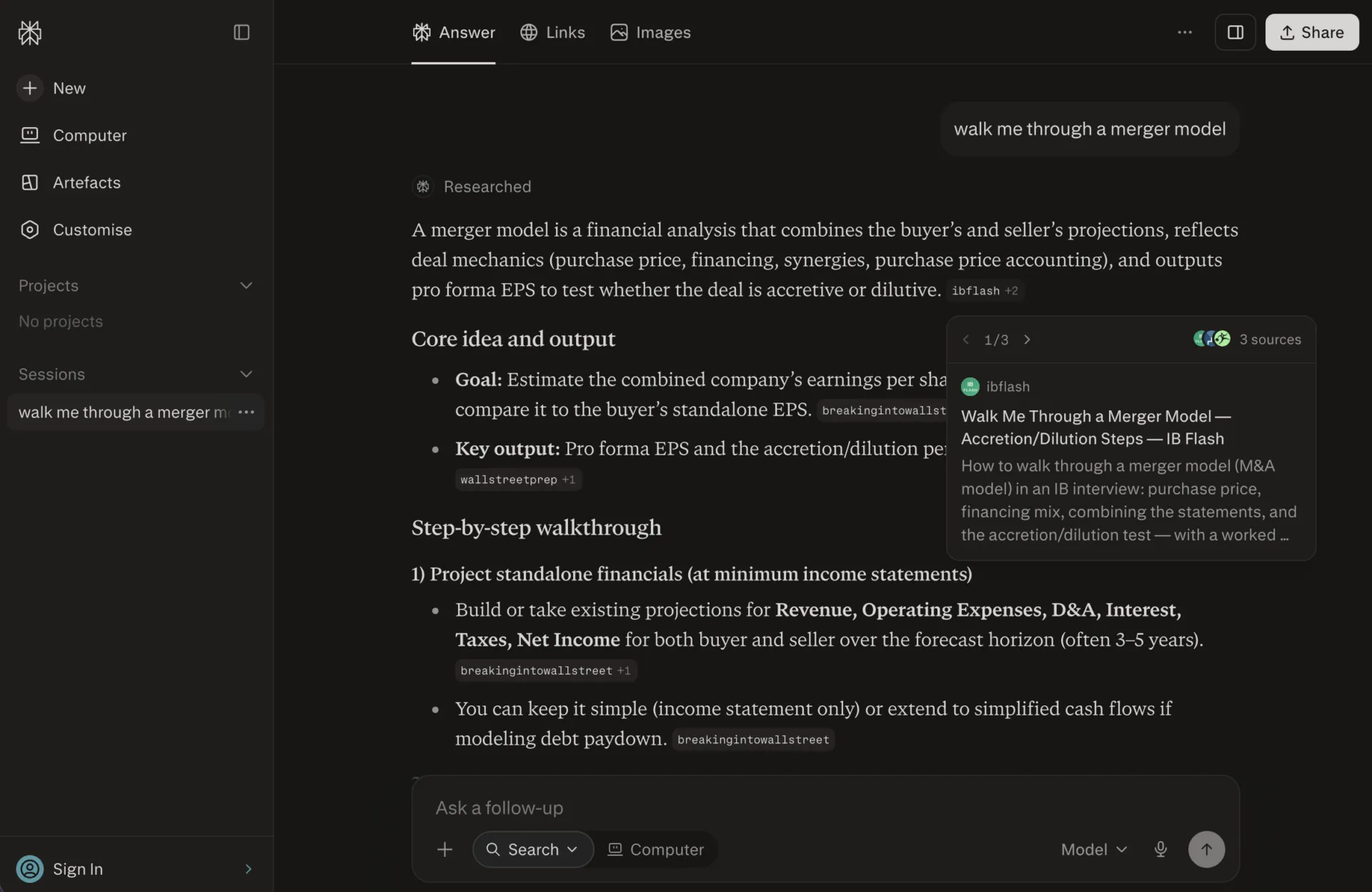Image resolution: width=1372 pixels, height=892 pixels.
Task: Collapse the sidebar with the panel icon
Action: (x=242, y=32)
